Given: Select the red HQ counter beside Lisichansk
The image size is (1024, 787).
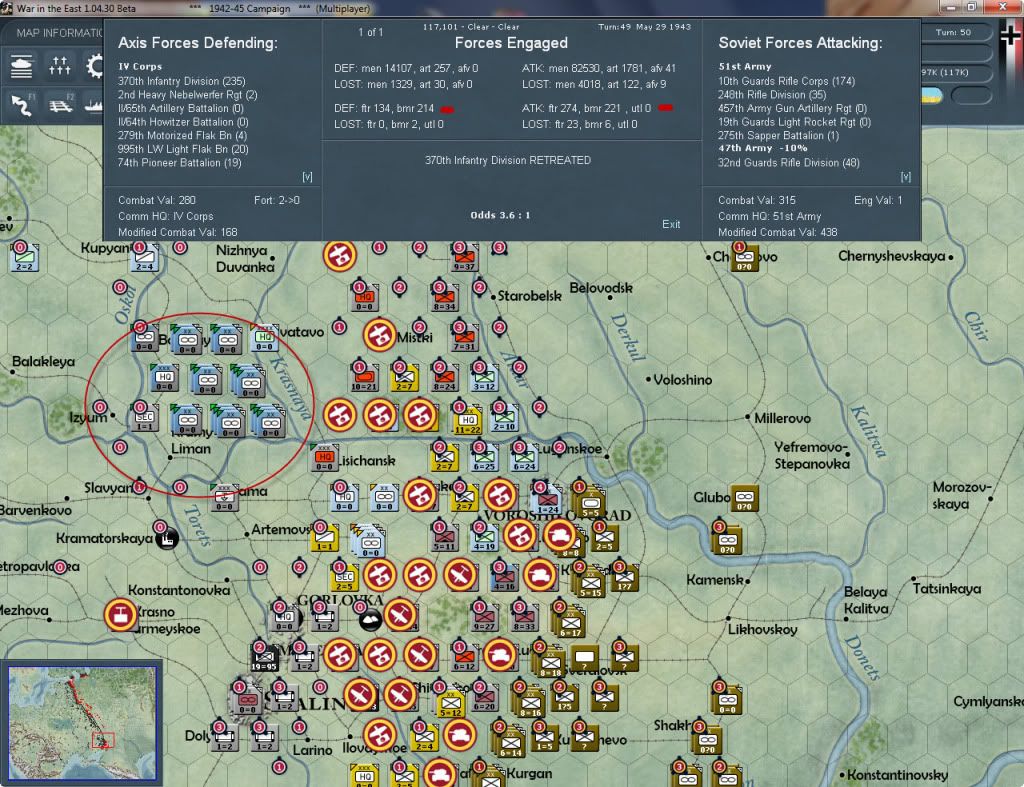Looking at the screenshot, I should coord(325,458).
